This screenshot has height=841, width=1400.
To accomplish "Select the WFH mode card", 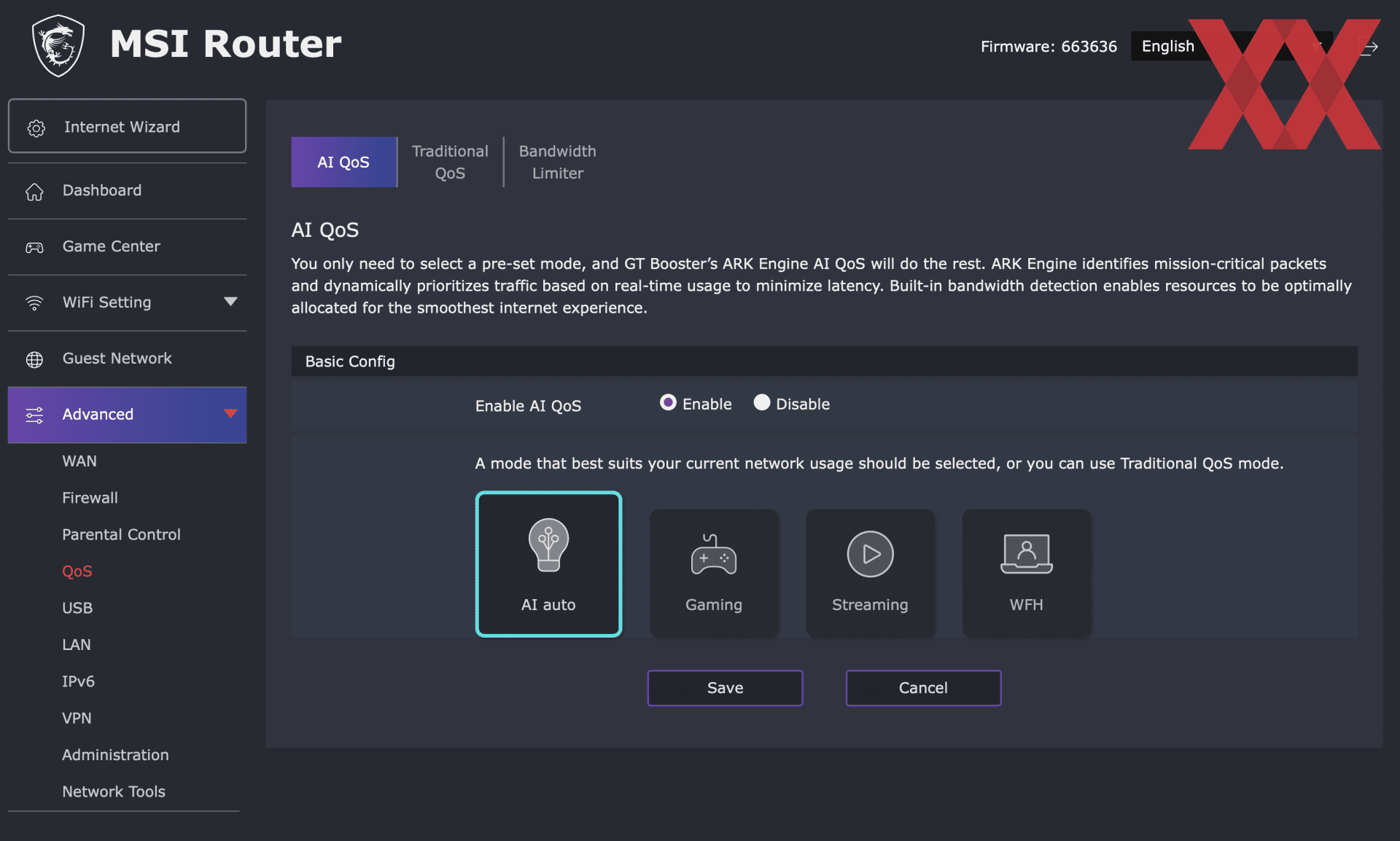I will (1026, 574).
